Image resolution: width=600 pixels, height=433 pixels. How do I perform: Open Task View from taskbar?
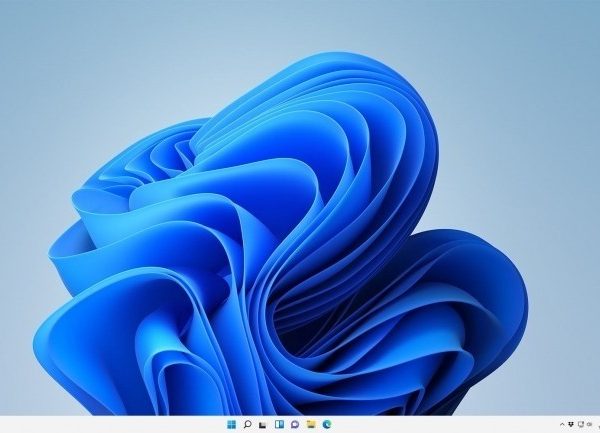point(262,425)
